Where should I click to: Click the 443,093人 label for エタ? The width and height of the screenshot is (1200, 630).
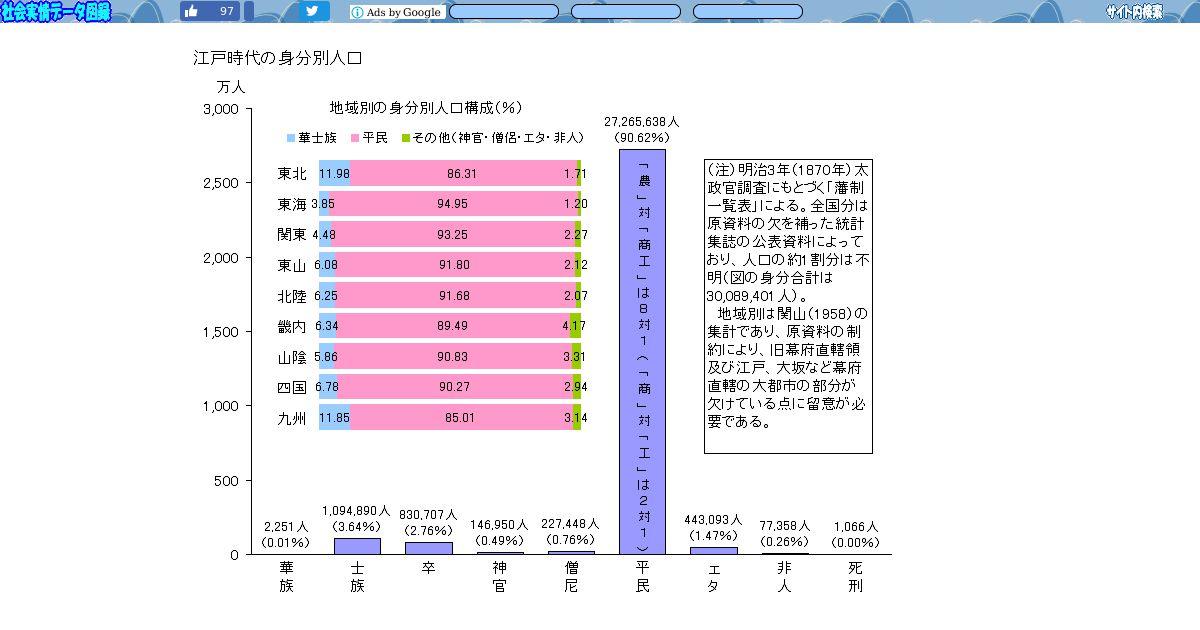point(713,520)
